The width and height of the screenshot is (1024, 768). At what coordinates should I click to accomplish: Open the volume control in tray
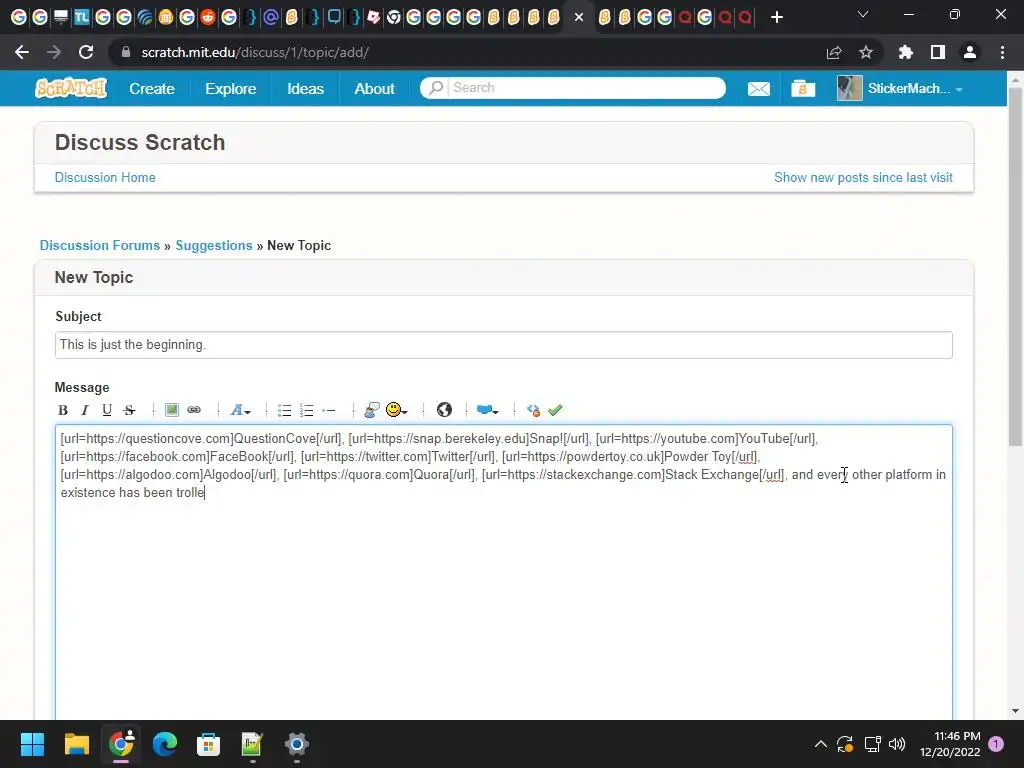[x=897, y=744]
